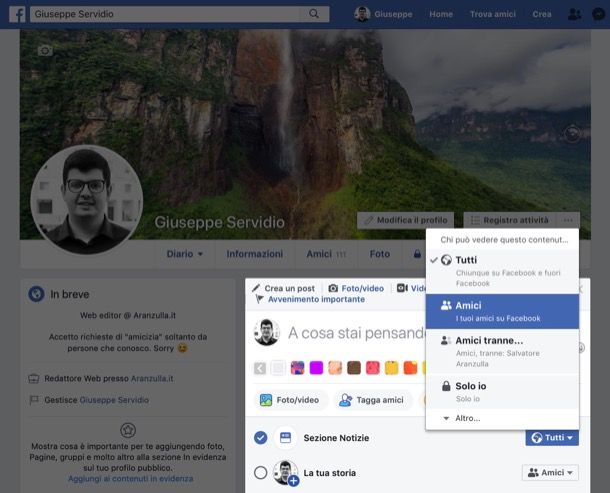Click Crea in the top navigation
Viewport: 610px width, 493px height.
[x=542, y=14]
